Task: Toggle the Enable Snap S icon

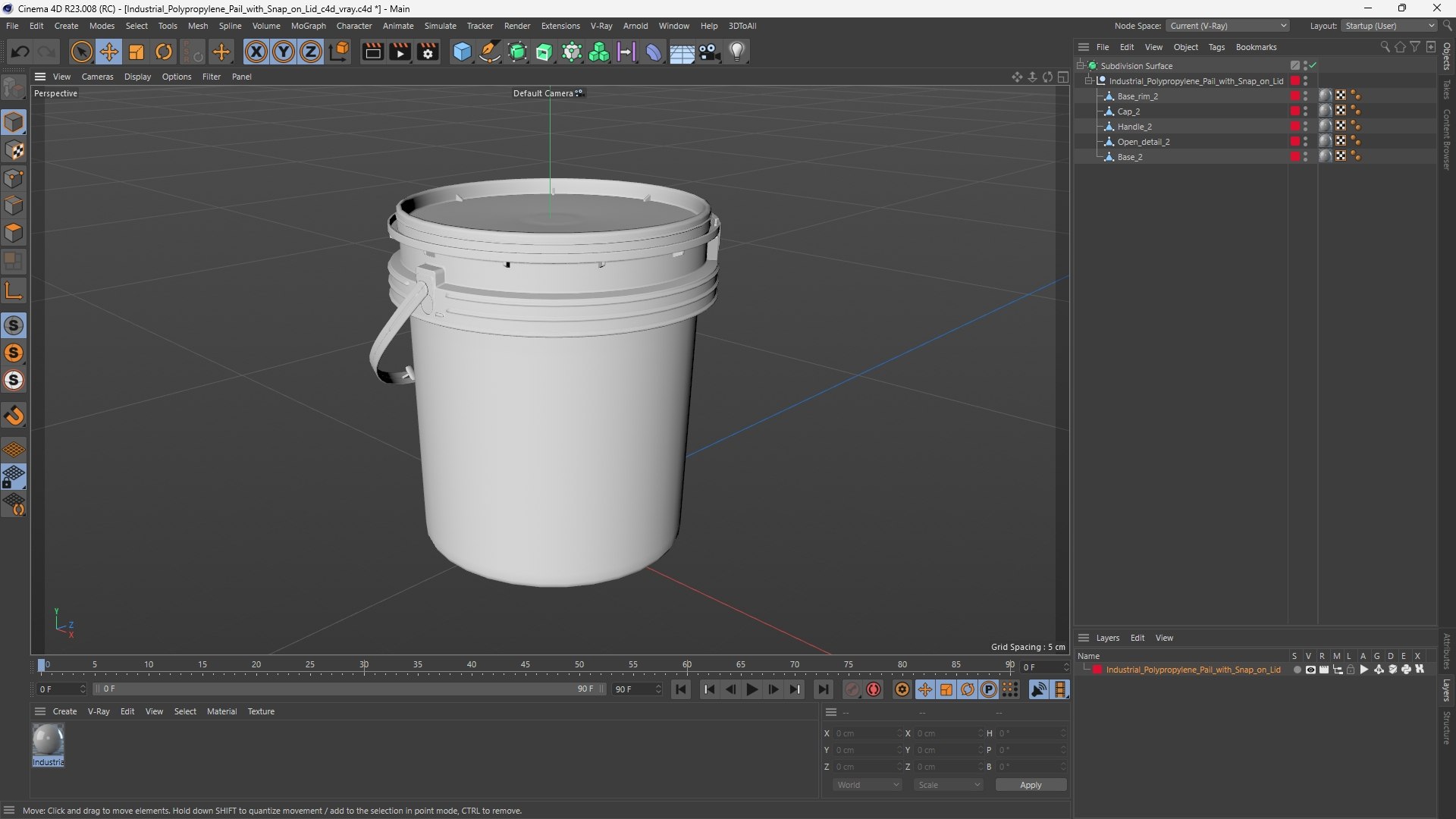Action: pyautogui.click(x=14, y=325)
